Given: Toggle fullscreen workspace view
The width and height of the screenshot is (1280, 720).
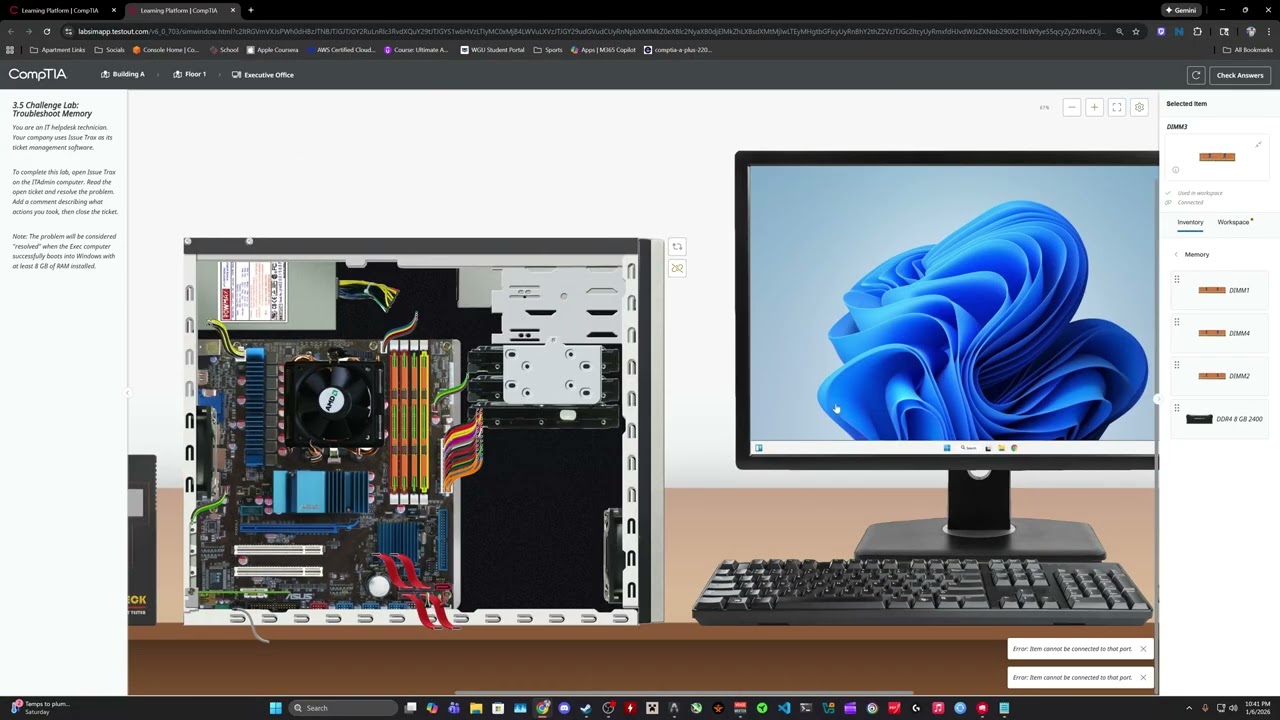Looking at the screenshot, I should tap(1117, 107).
